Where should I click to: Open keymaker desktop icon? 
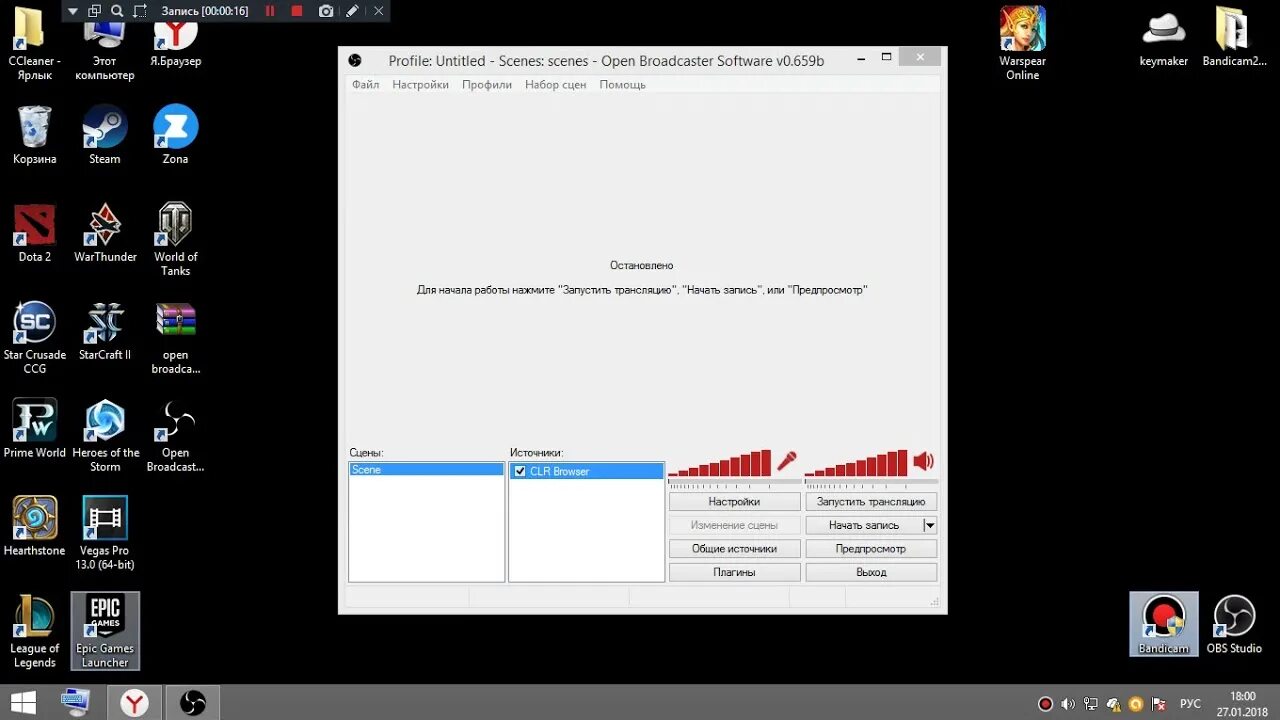tap(1164, 37)
